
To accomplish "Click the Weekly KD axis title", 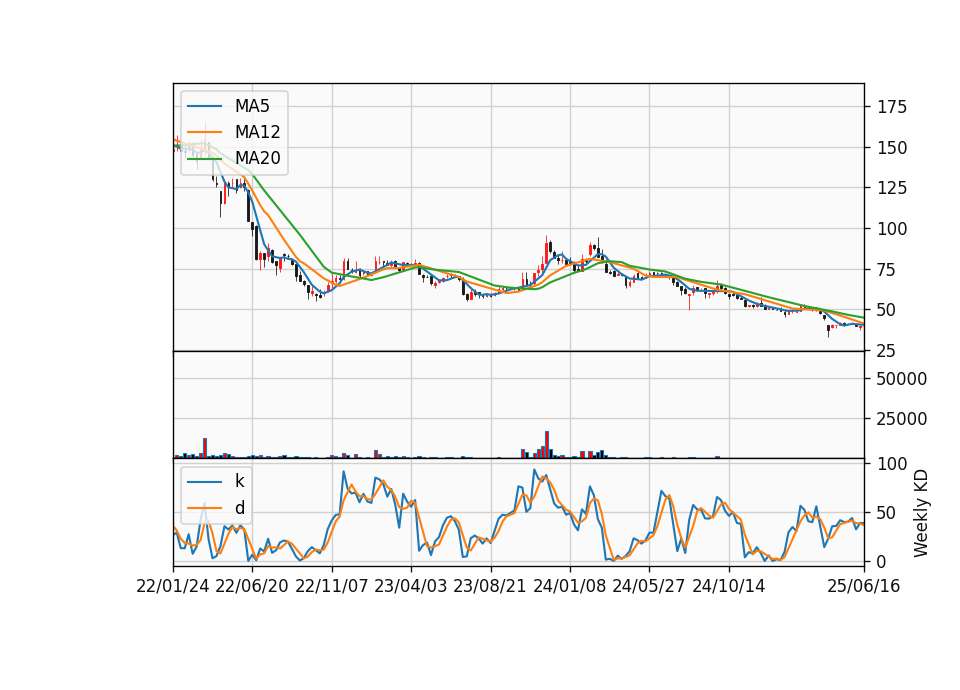I will [x=921, y=513].
